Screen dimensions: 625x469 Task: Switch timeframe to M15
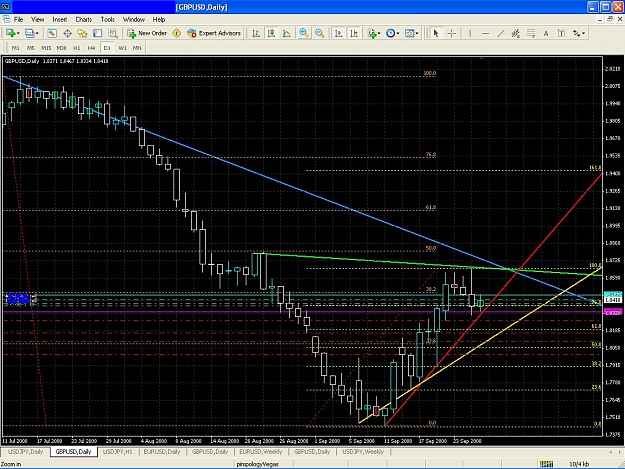tap(46, 48)
